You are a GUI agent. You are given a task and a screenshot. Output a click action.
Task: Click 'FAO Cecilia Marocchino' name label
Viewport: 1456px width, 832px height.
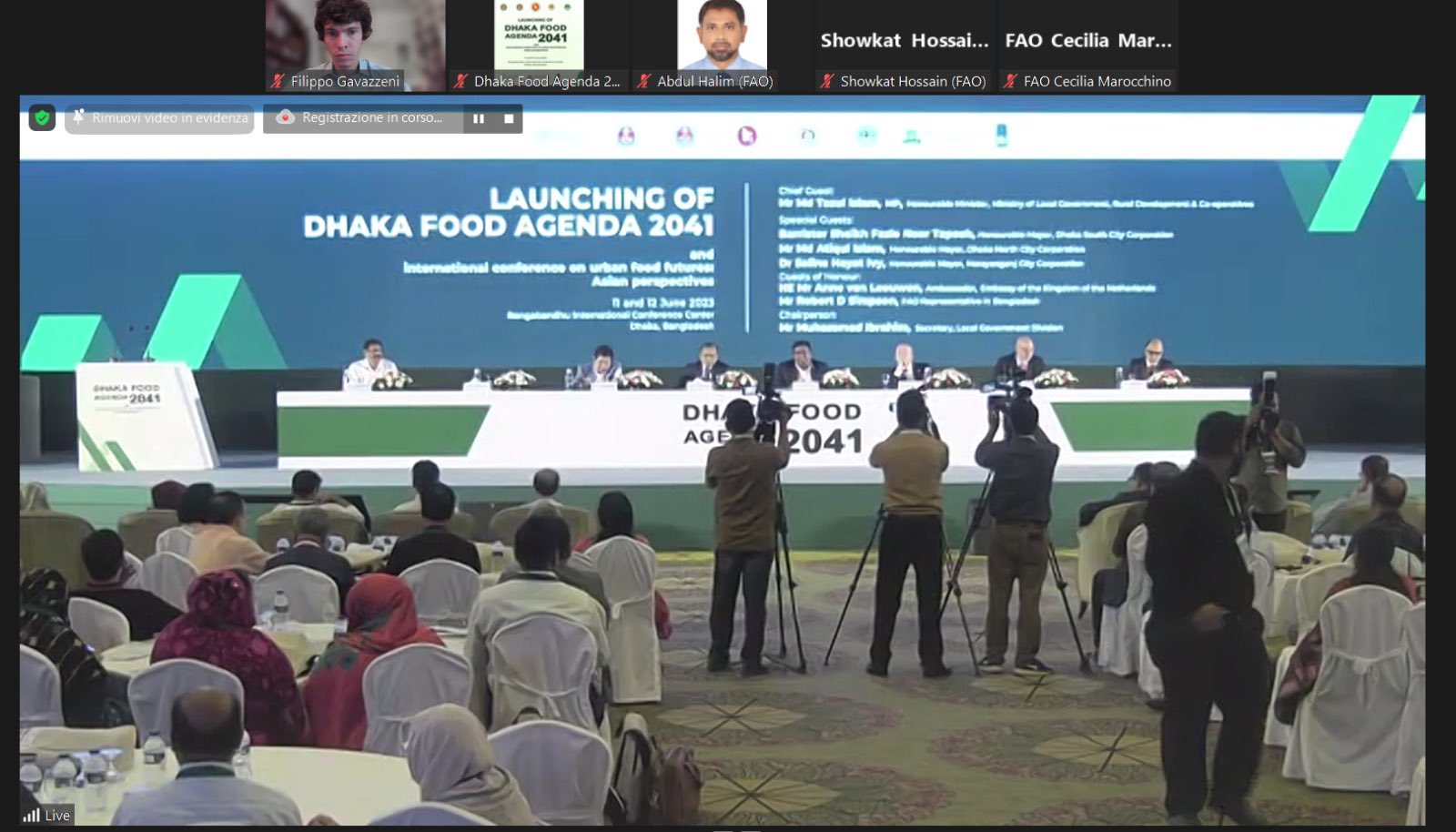tap(1097, 81)
